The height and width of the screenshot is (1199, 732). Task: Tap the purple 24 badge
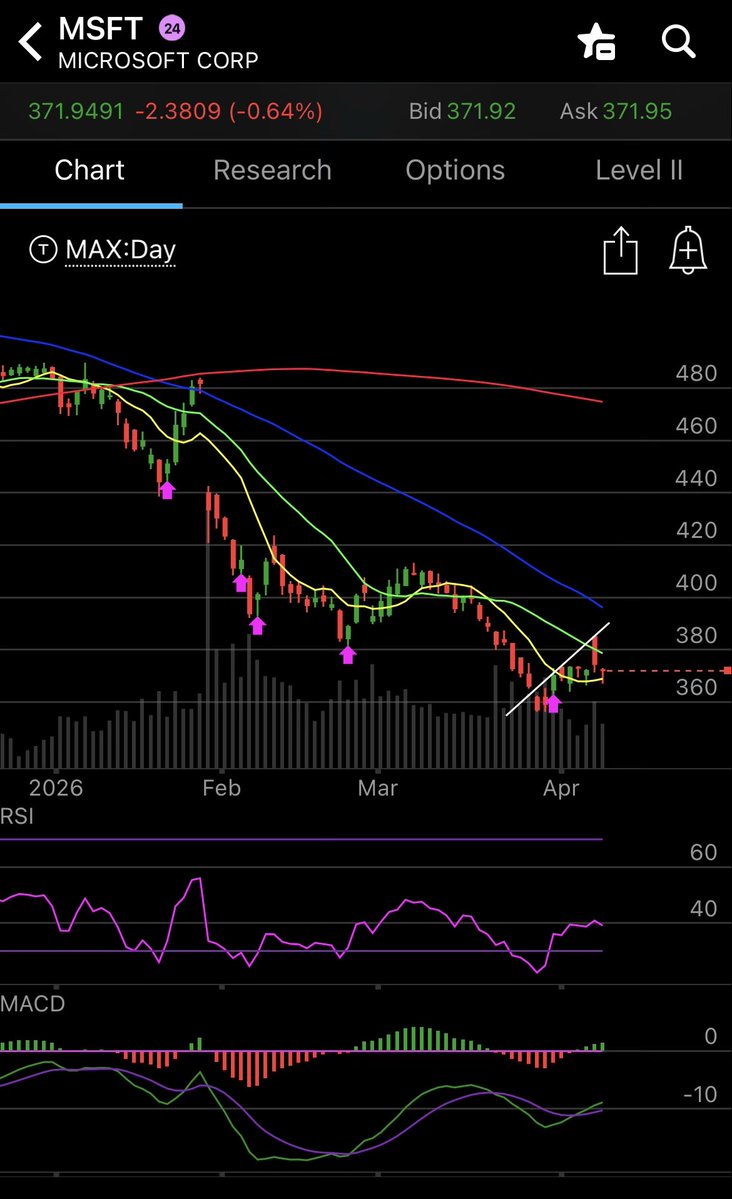172,29
